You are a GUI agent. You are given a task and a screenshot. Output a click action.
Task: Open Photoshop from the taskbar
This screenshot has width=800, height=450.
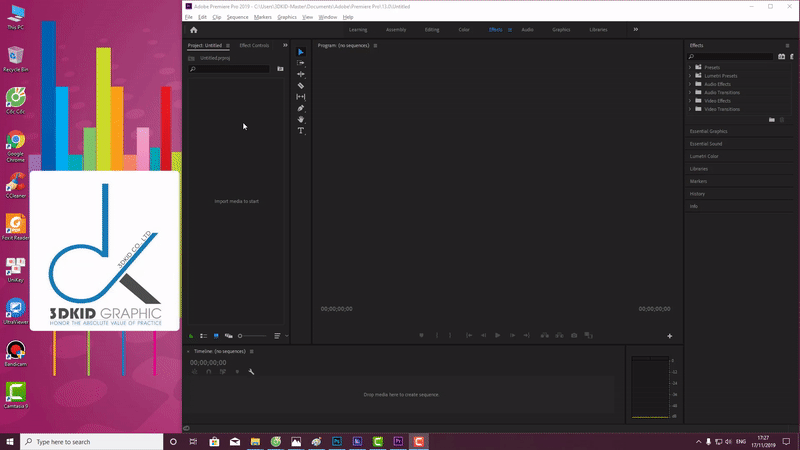pos(337,442)
